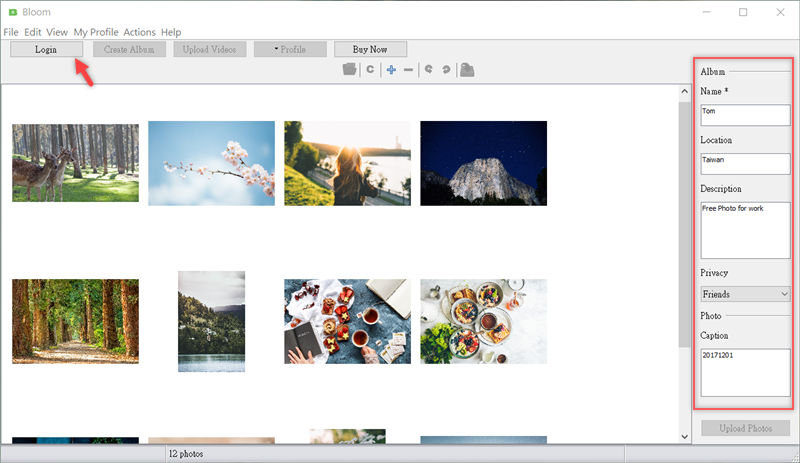The height and width of the screenshot is (463, 800).
Task: Click the photo grid vertical scrollbar
Action: tap(684, 250)
